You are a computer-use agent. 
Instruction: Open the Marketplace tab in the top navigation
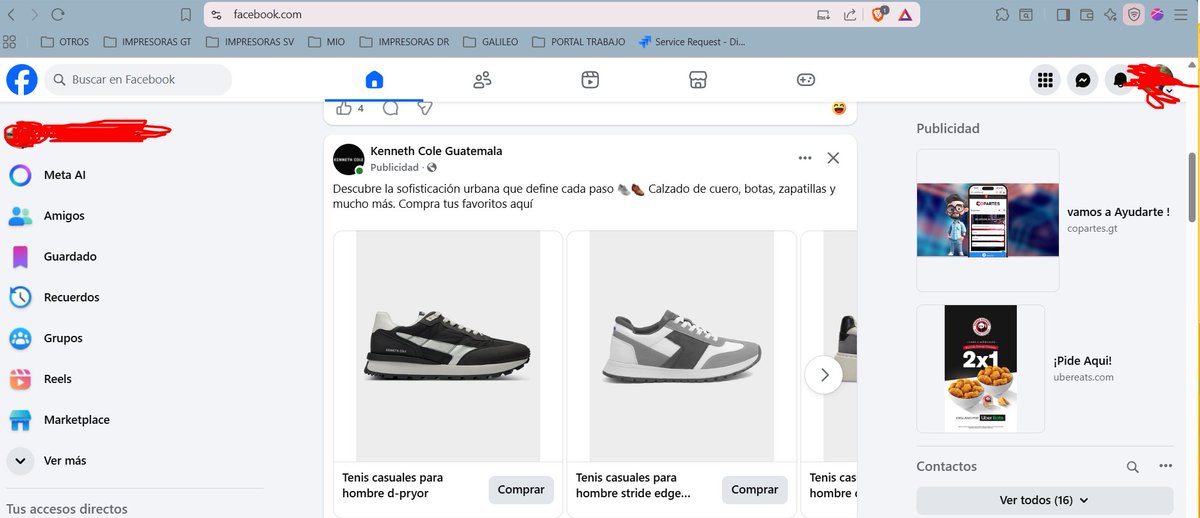pos(698,80)
